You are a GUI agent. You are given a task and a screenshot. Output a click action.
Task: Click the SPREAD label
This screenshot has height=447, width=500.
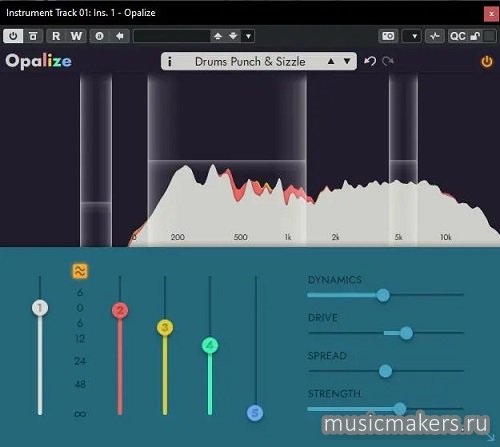(327, 356)
